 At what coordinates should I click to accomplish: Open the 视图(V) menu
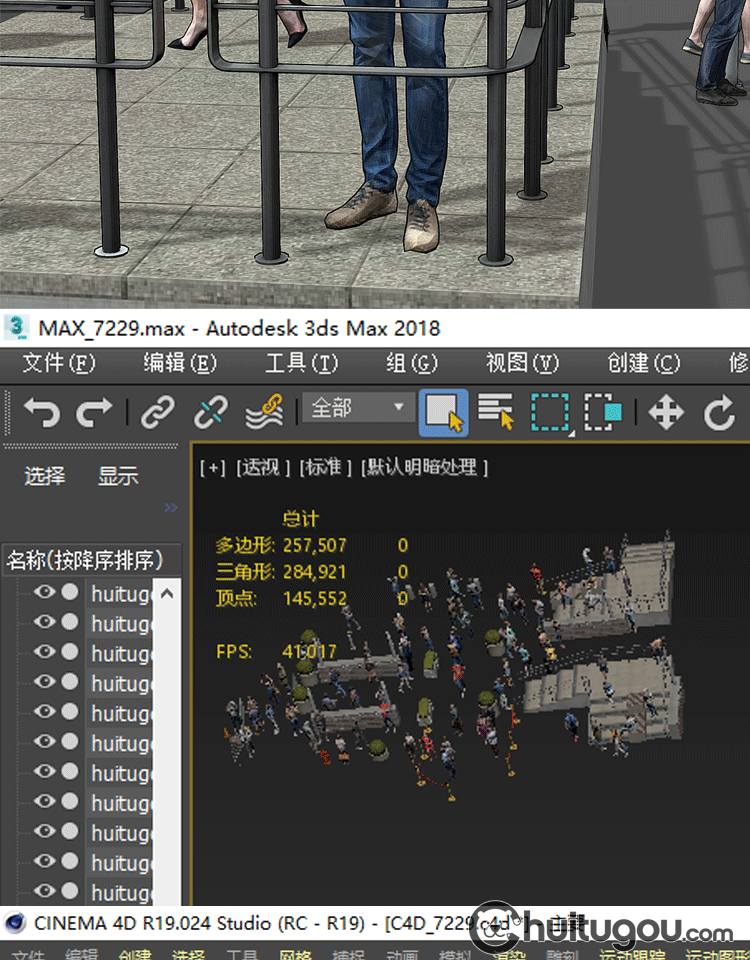click(522, 363)
